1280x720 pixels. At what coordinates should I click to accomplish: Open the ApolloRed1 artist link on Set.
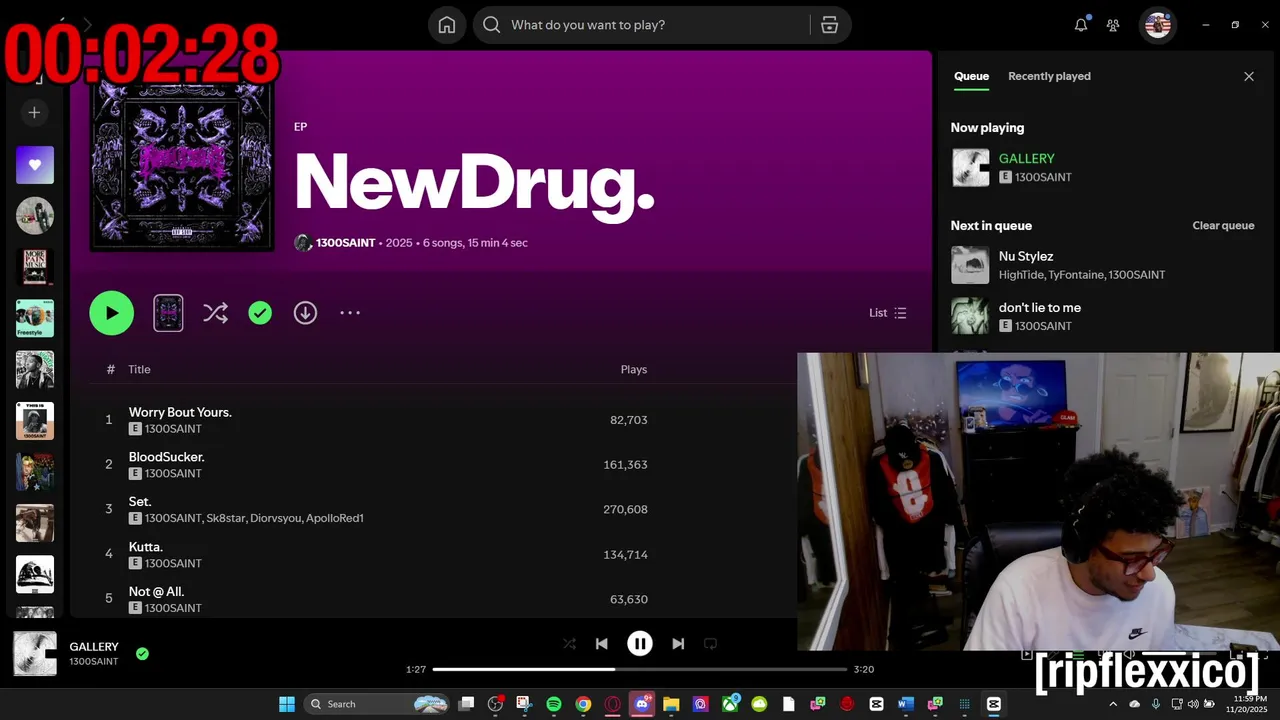pyautogui.click(x=334, y=518)
